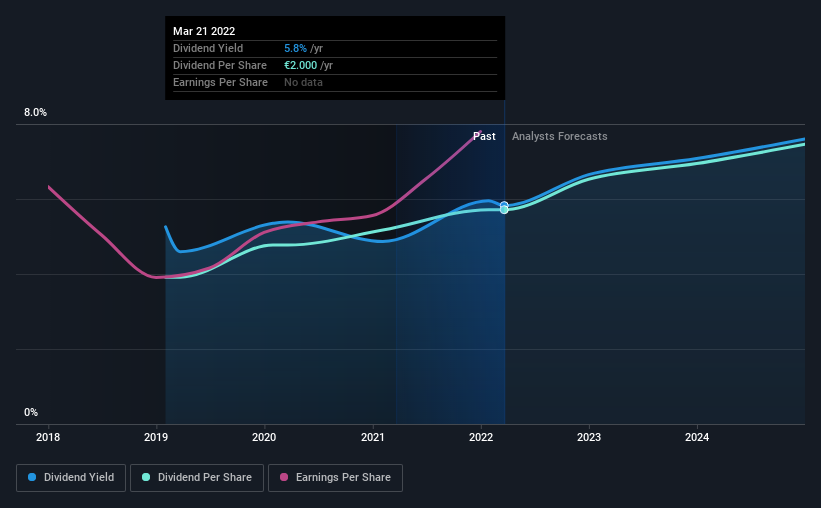This screenshot has height=508, width=821.
Task: Click the Past label on chart
Action: 484,136
